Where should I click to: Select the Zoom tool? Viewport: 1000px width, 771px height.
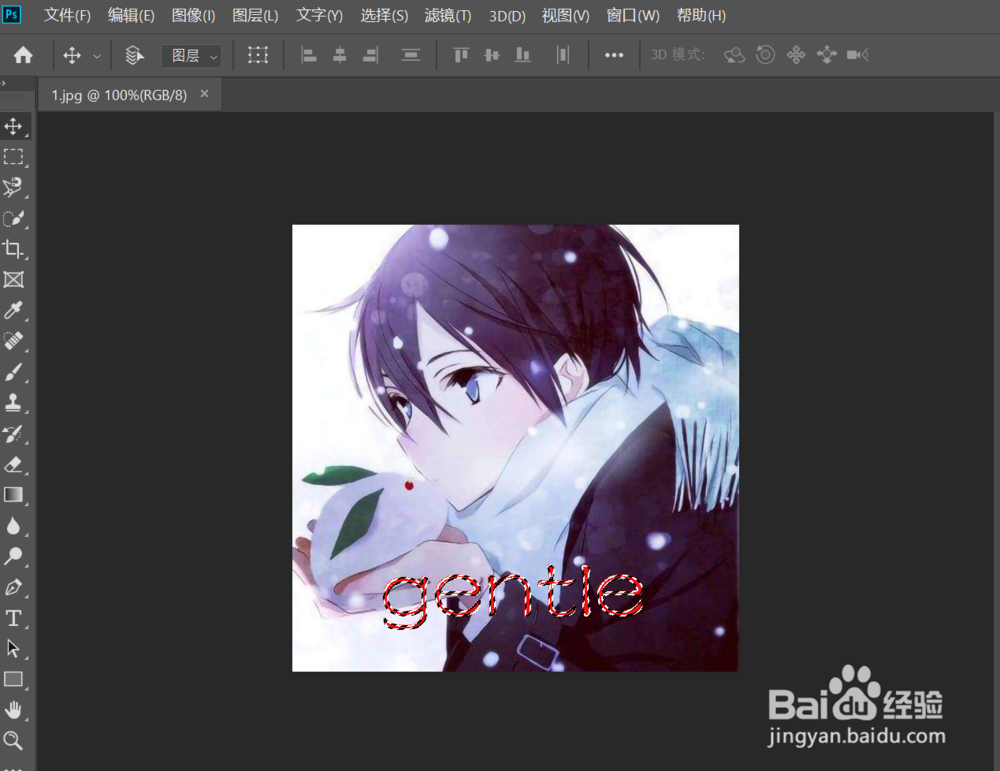[x=13, y=740]
